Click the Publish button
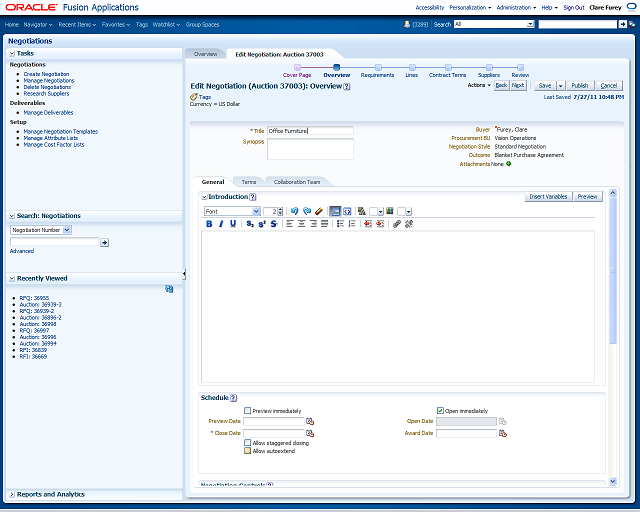 pyautogui.click(x=580, y=85)
